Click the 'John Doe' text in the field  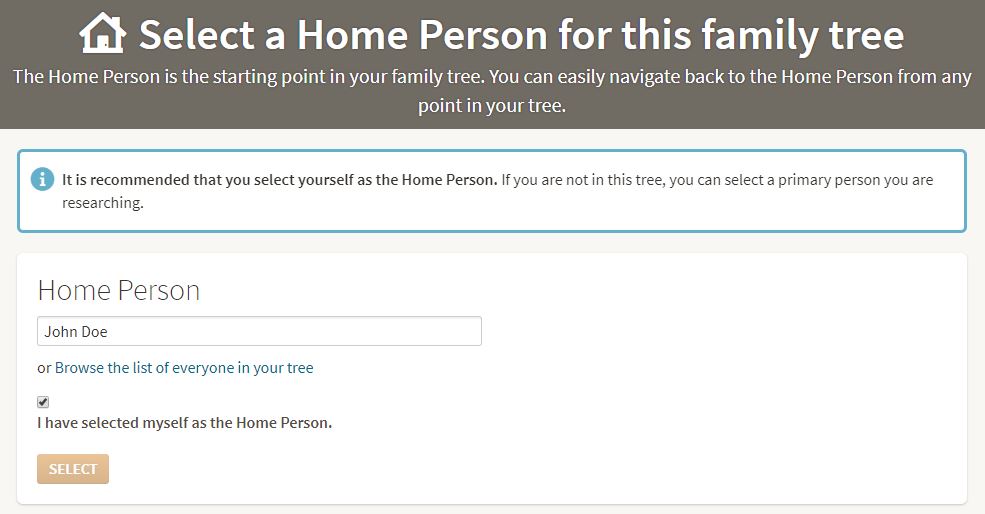click(x=76, y=332)
